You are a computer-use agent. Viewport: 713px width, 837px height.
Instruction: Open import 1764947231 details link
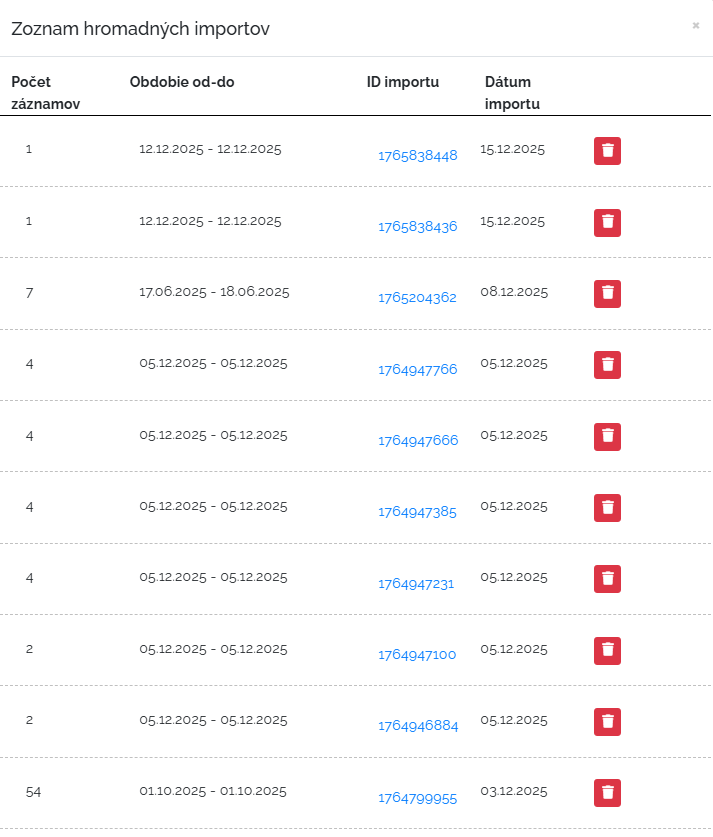pyautogui.click(x=415, y=584)
